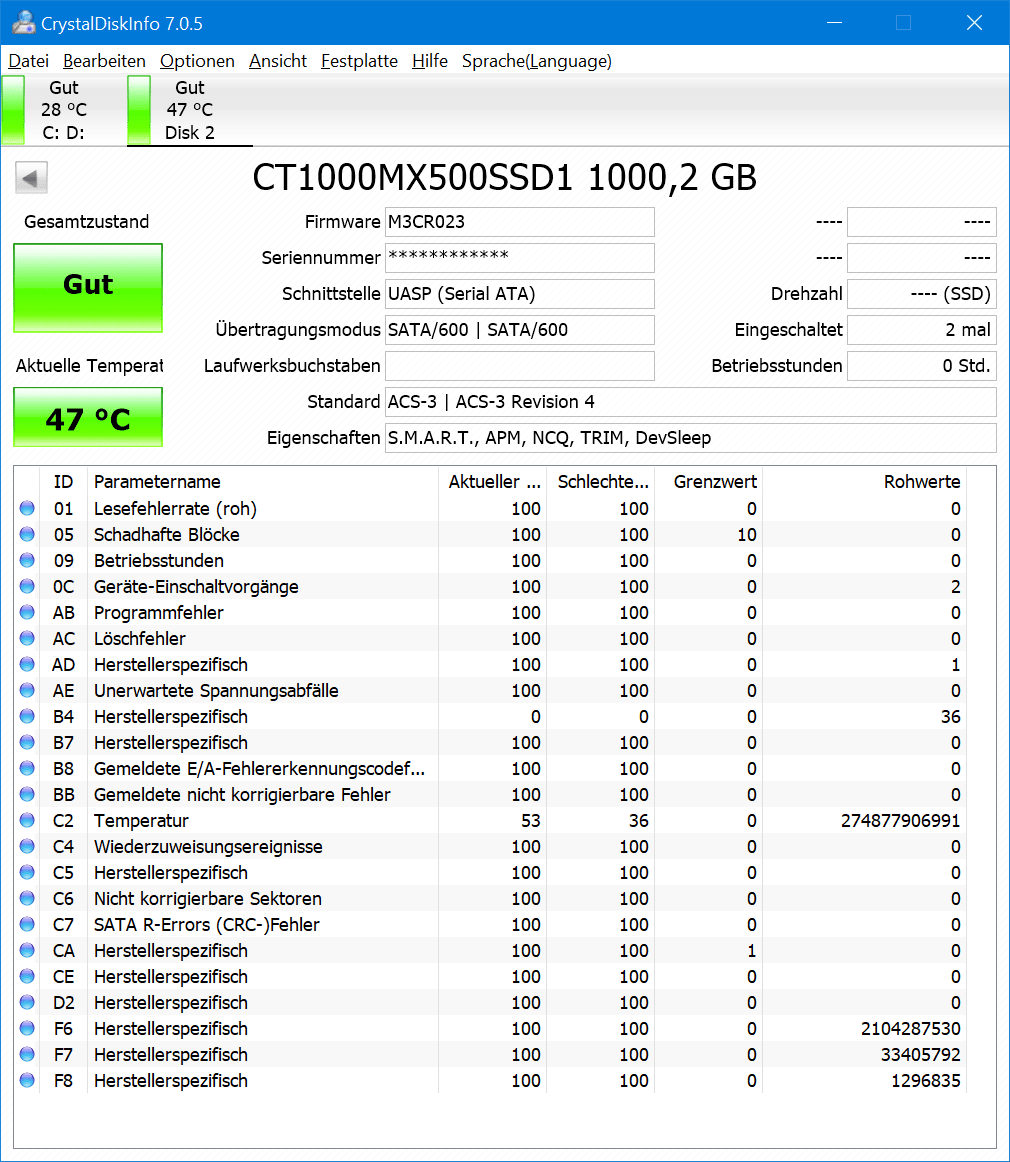
Task: Select the C: D: disk tab
Action: coord(64,110)
